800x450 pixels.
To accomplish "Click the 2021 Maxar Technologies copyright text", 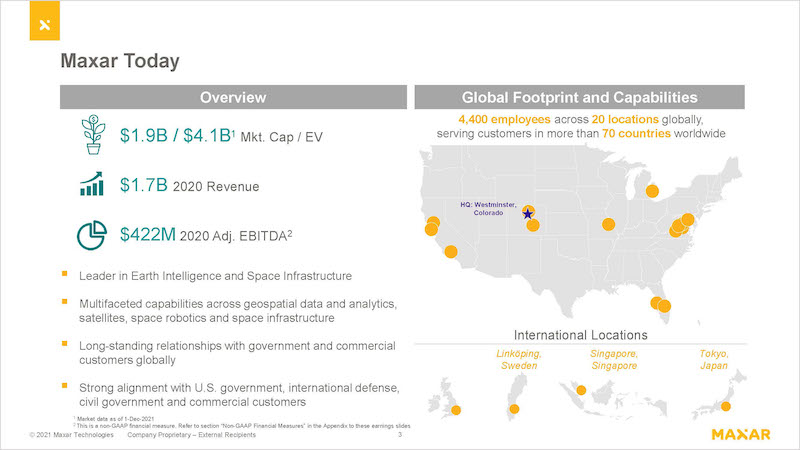I will click(x=71, y=435).
